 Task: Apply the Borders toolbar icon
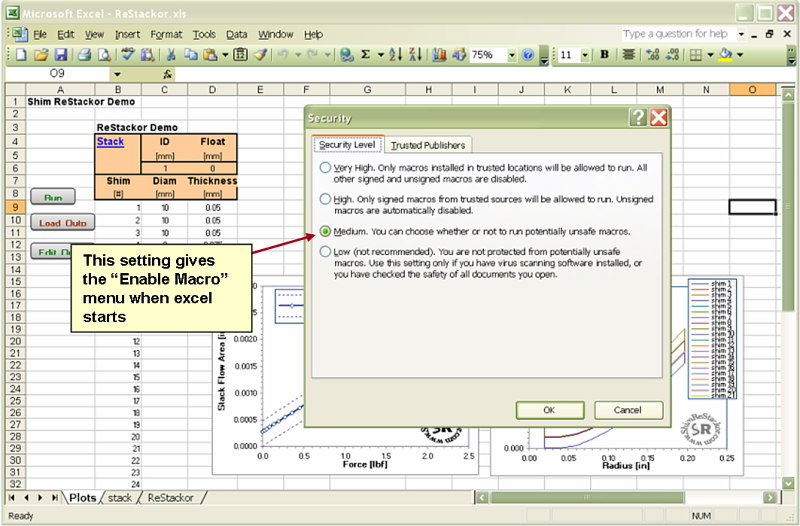696,55
